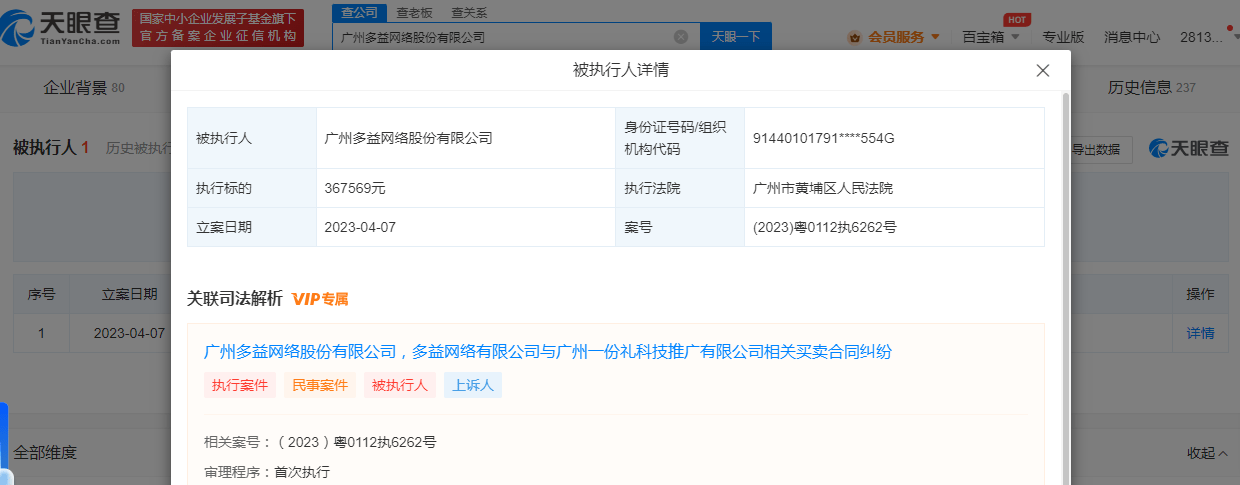Switch to the 企业背景 tab
Screen dimensions: 1240x485
pyautogui.click(x=84, y=88)
